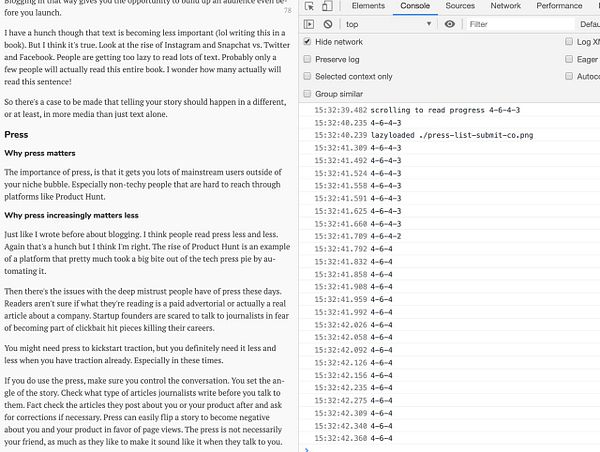Image resolution: width=600 pixels, height=452 pixels.
Task: Click the console prompt chevron
Action: point(306,449)
